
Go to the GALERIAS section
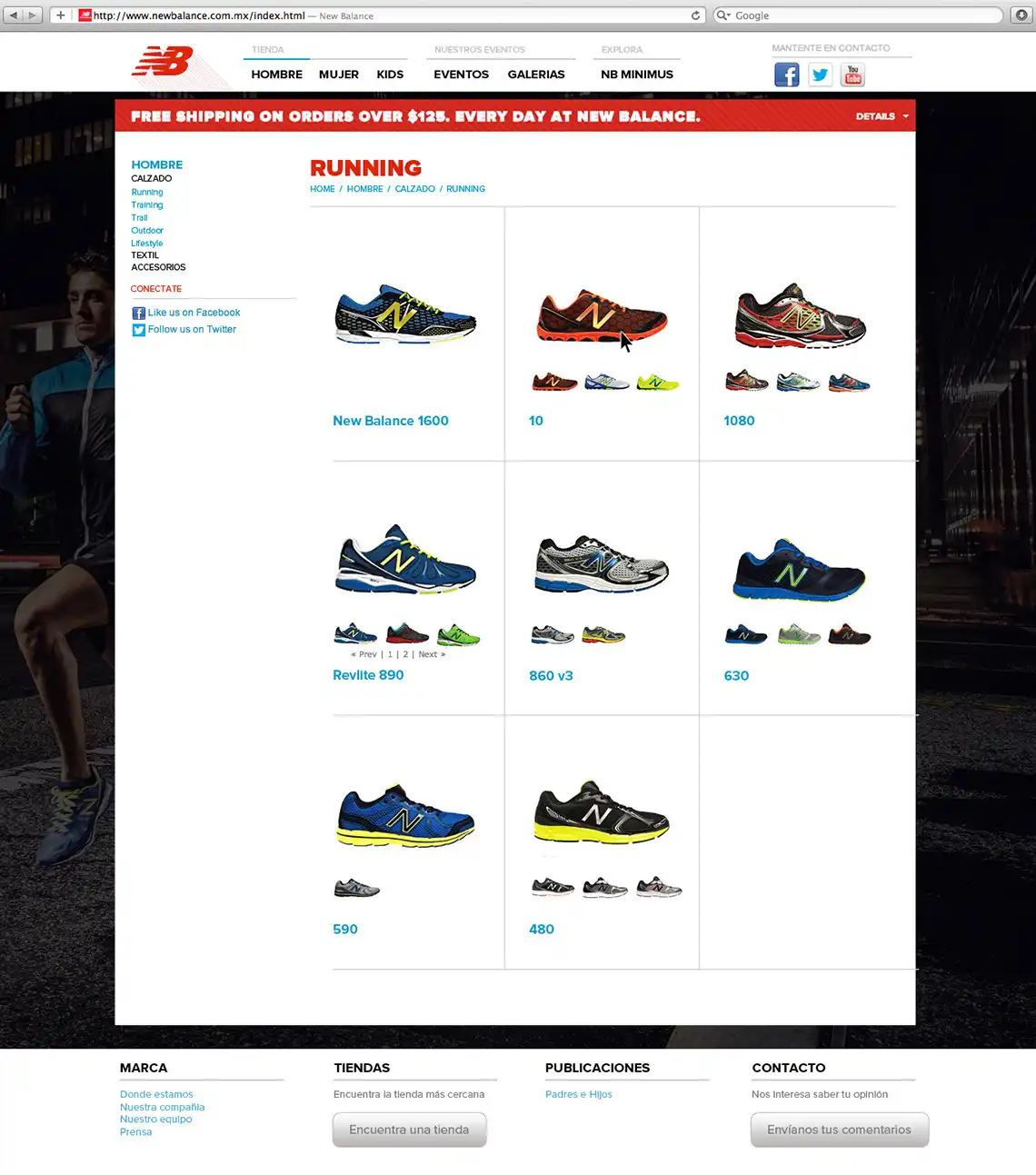pos(536,75)
